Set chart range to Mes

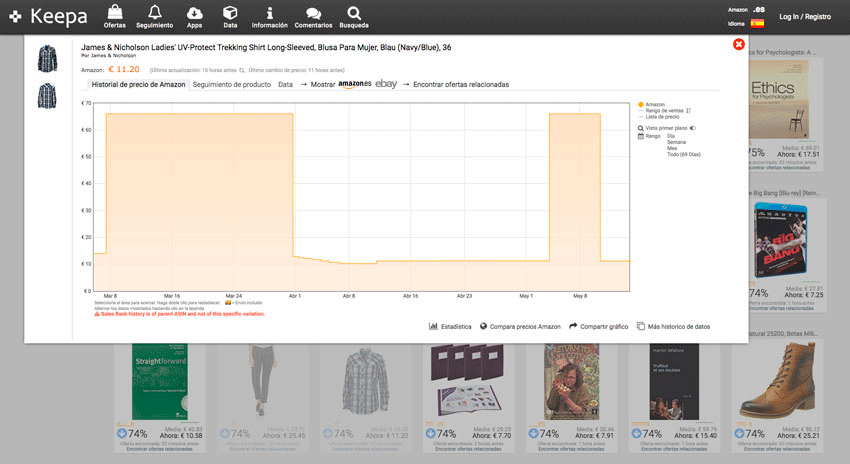[672, 148]
